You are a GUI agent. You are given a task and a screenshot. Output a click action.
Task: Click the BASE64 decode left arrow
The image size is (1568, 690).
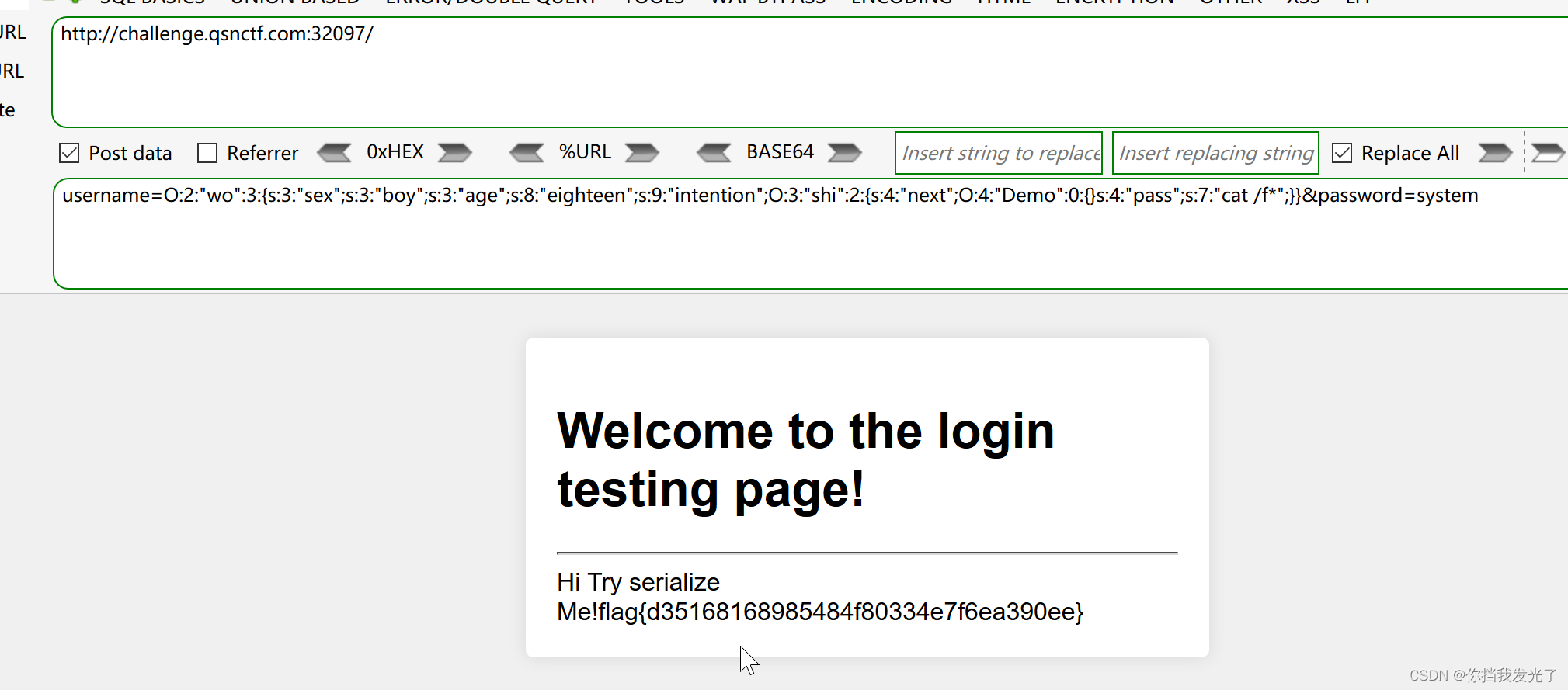714,153
